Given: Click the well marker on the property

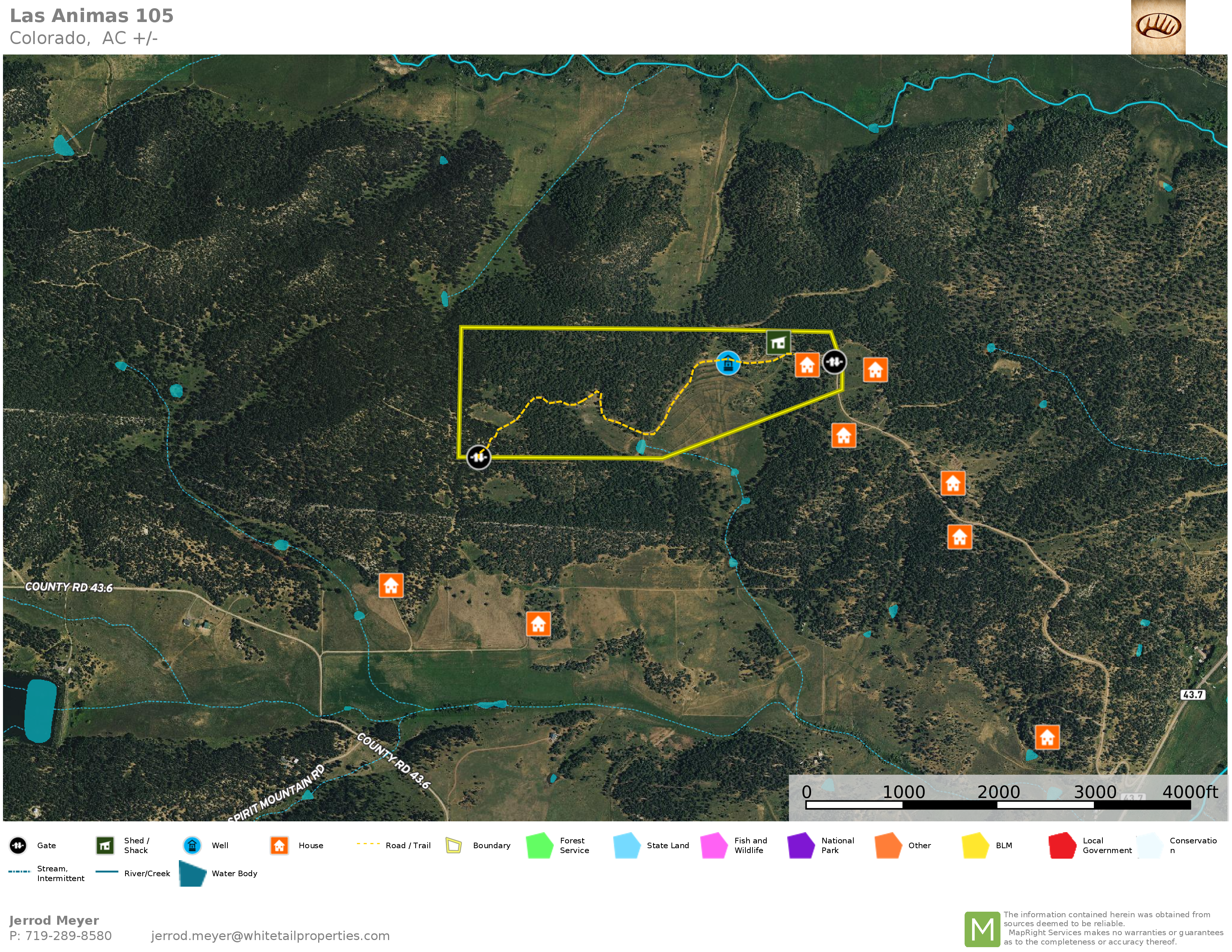Looking at the screenshot, I should point(728,363).
